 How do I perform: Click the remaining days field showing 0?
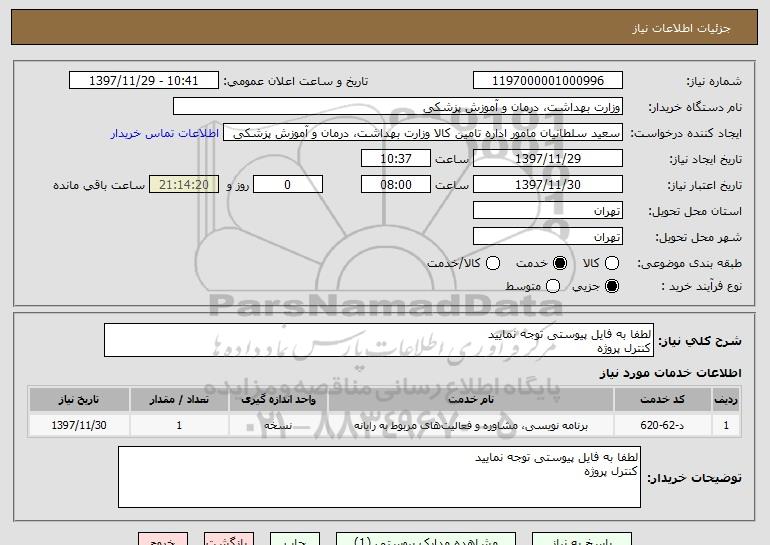click(288, 185)
